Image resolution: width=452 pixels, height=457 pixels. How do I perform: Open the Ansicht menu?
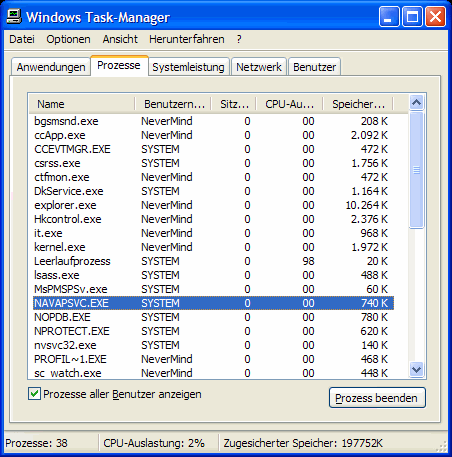coord(120,39)
